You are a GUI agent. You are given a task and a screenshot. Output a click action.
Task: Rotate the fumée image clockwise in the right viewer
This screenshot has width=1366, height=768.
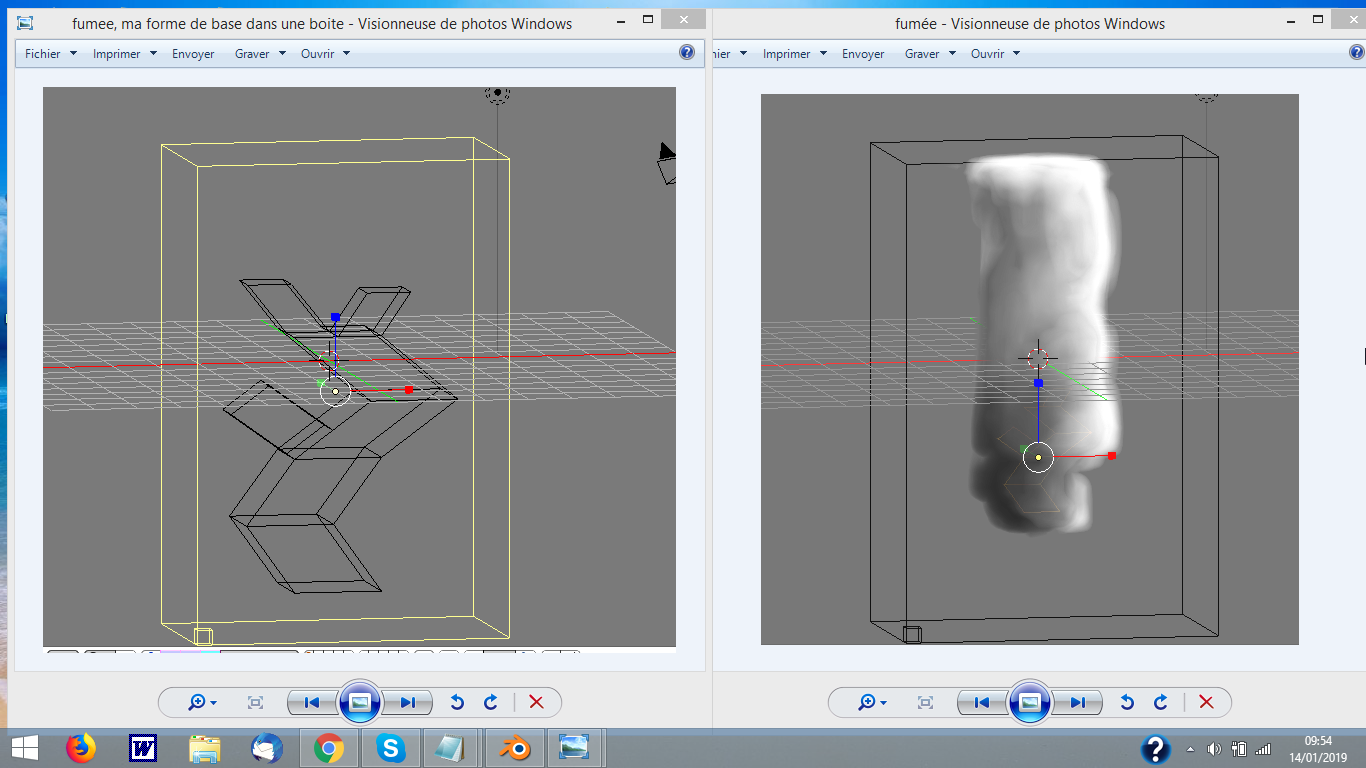pos(1161,702)
